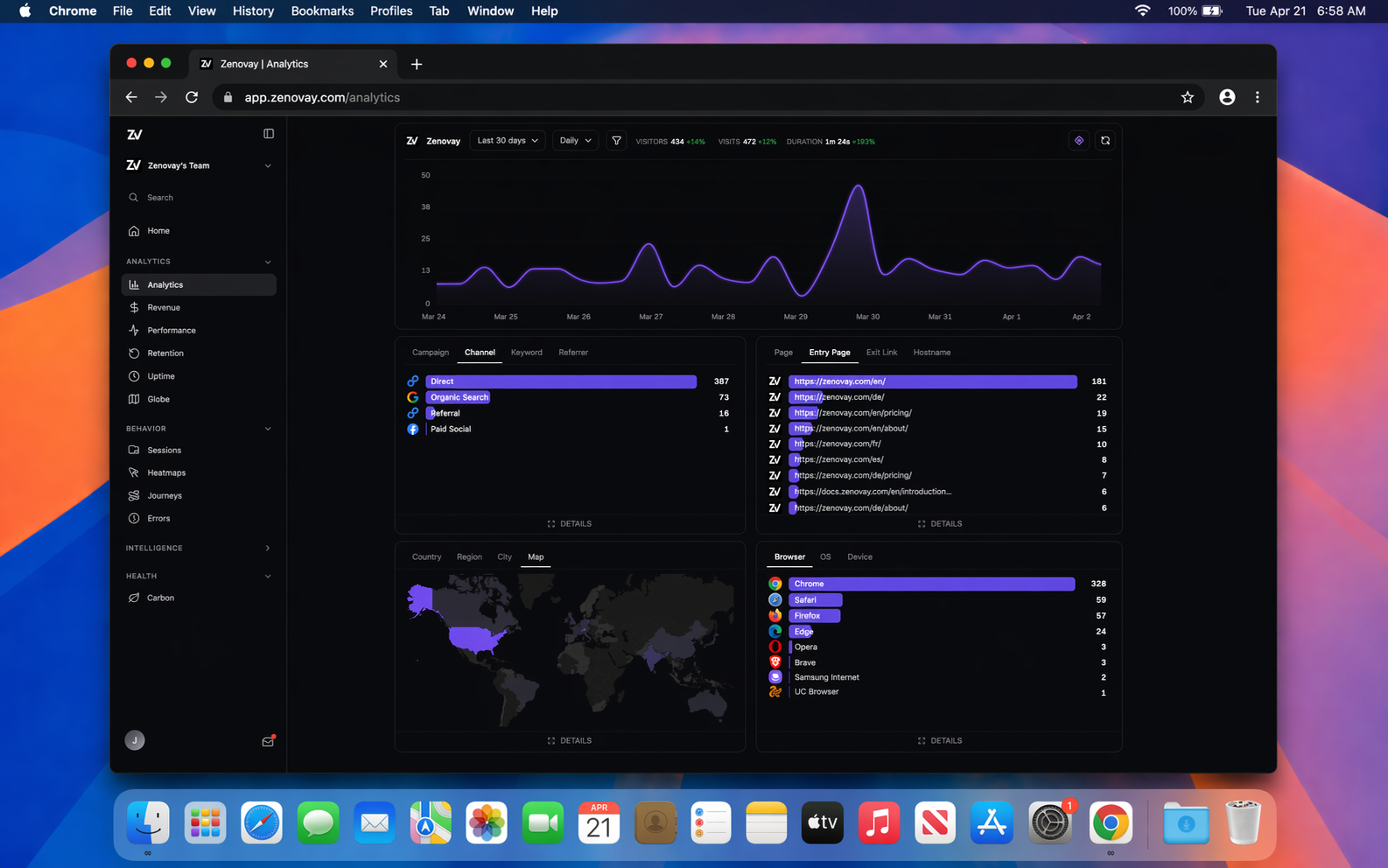Screen dimensions: 1388x868
Task: Open Revenue in the sidebar
Action: tap(199, 308)
